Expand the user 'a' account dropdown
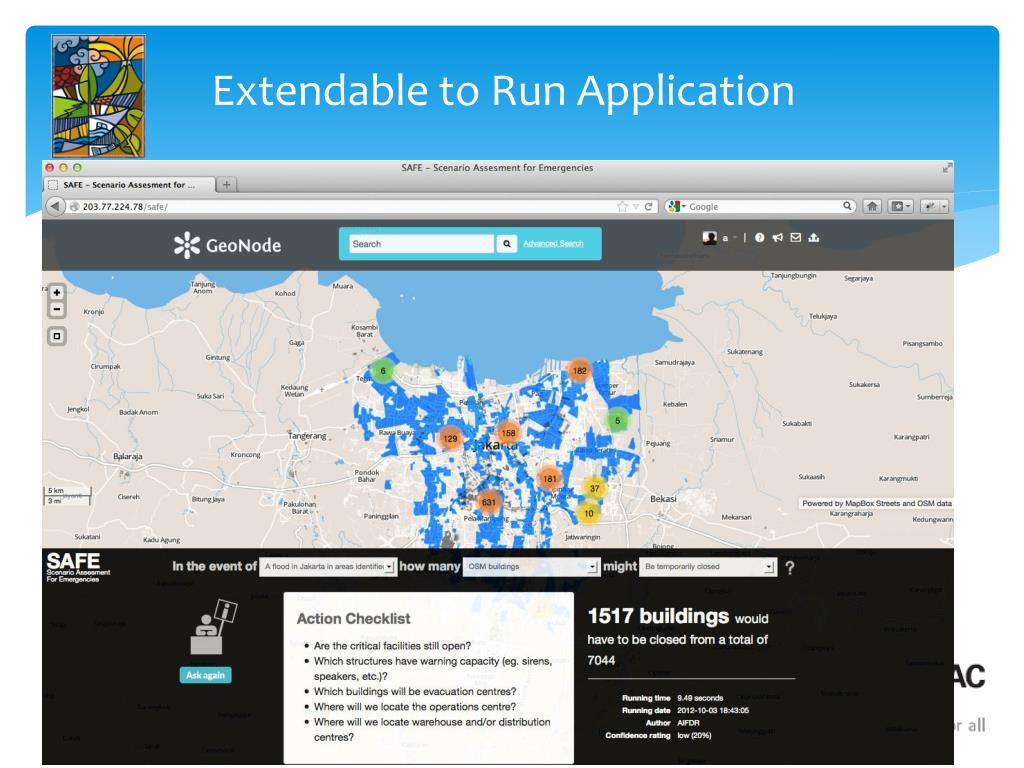The width and height of the screenshot is (1024, 768). coord(729,238)
